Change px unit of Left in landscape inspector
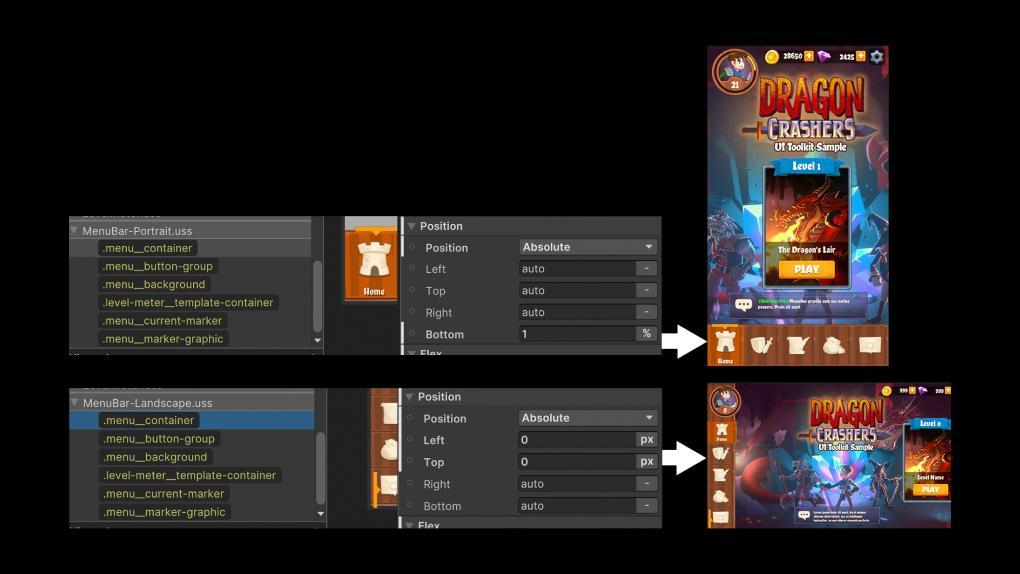The height and width of the screenshot is (574, 1020). (x=647, y=440)
